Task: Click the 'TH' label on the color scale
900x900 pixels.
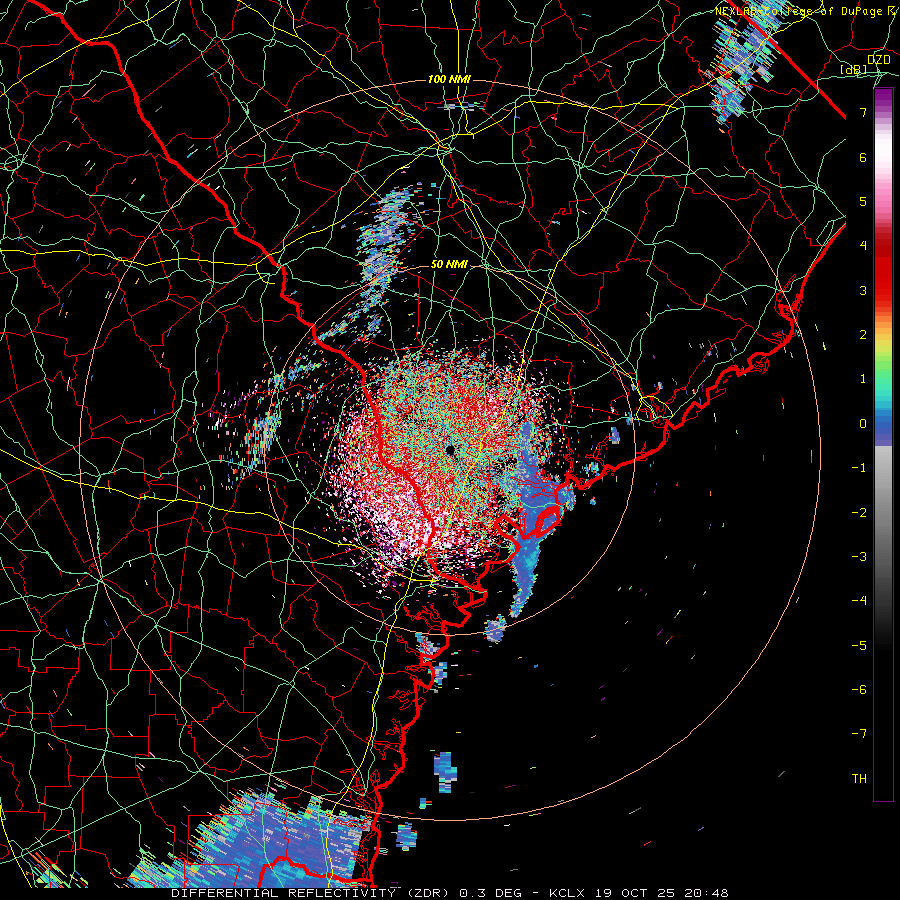Action: [859, 779]
